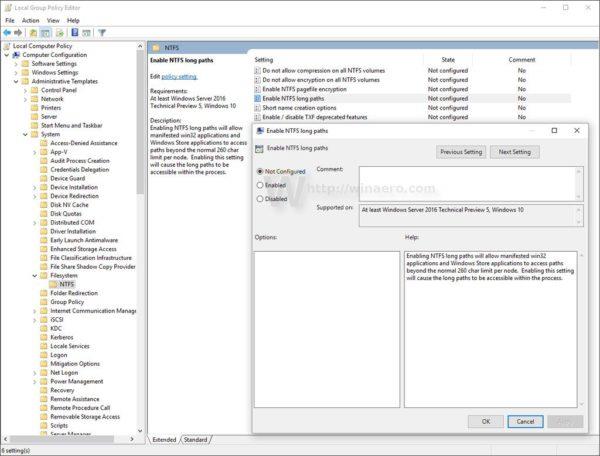Click the Show/Hide Action Pane icon
The height and width of the screenshot is (456, 600).
tap(86, 33)
